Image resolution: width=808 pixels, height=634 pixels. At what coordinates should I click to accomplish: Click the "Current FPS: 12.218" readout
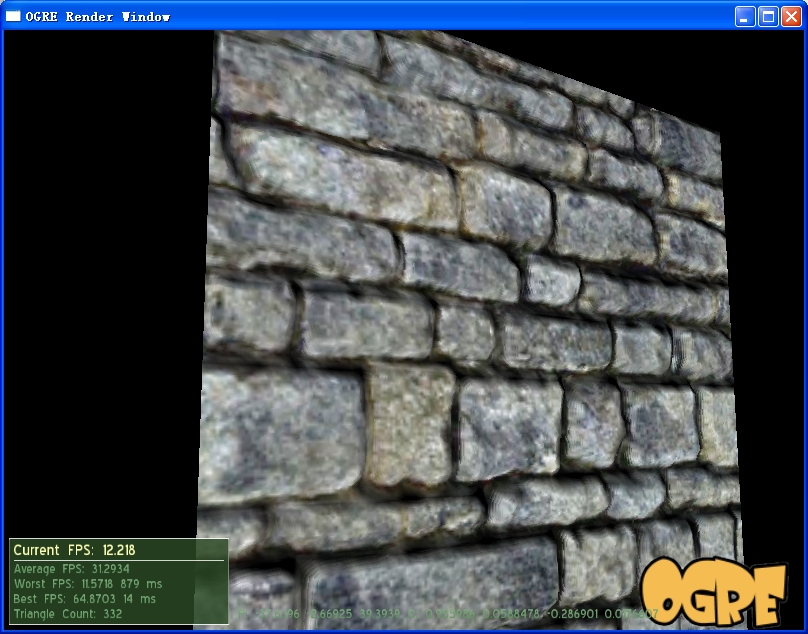tap(74, 550)
